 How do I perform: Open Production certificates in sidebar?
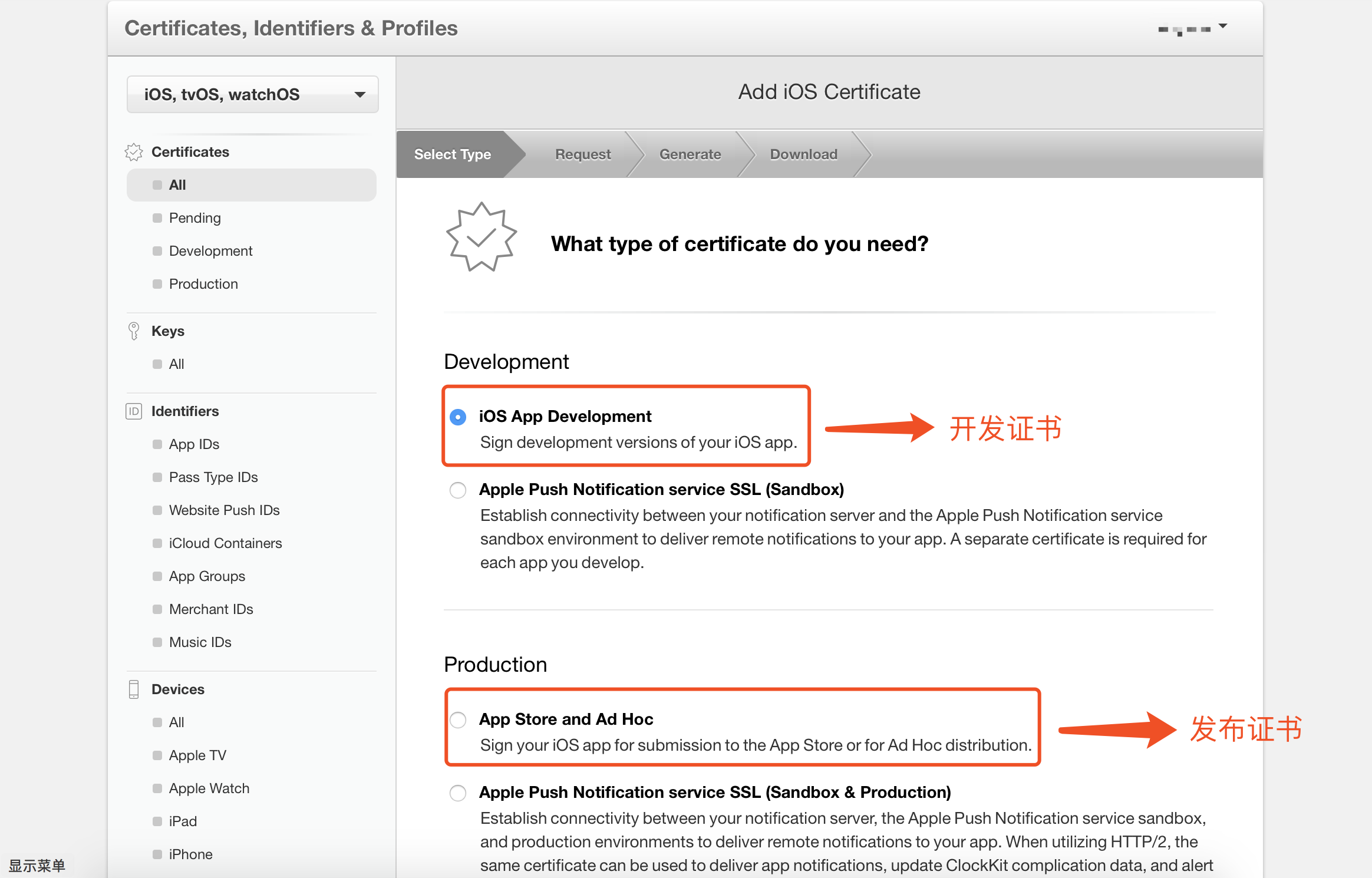pos(203,284)
